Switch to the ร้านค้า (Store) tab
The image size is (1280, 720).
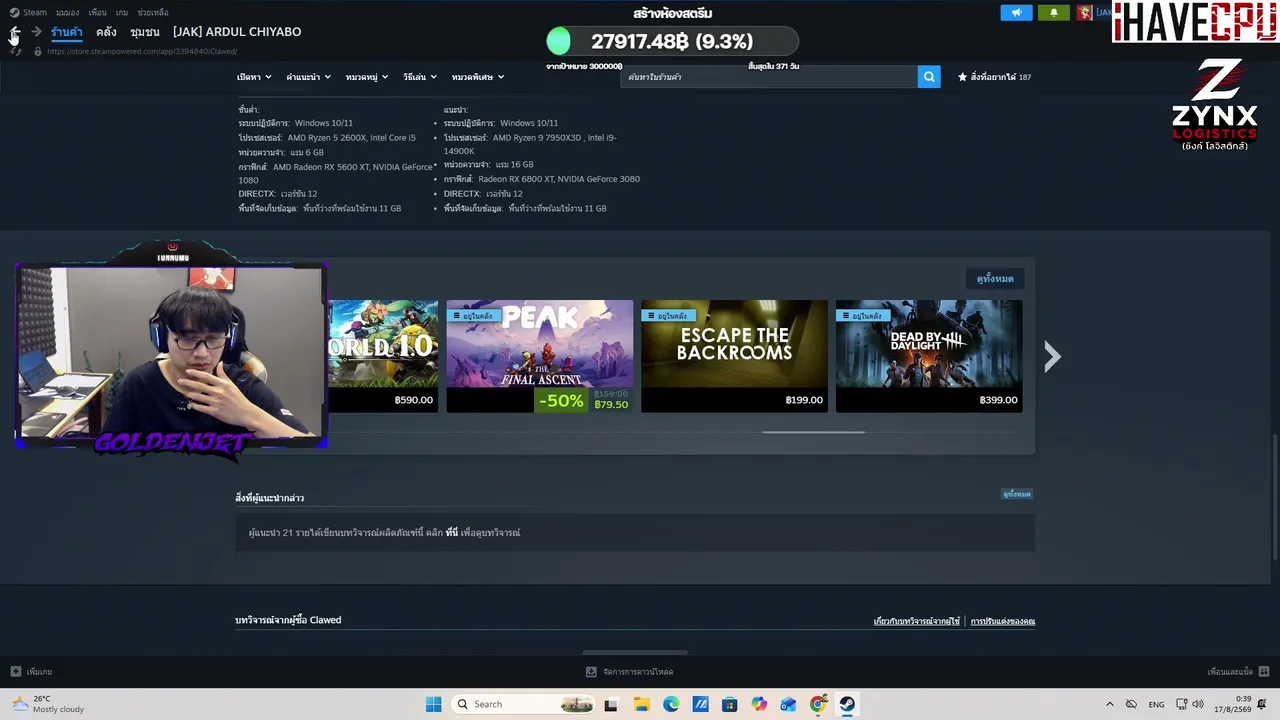(x=67, y=32)
